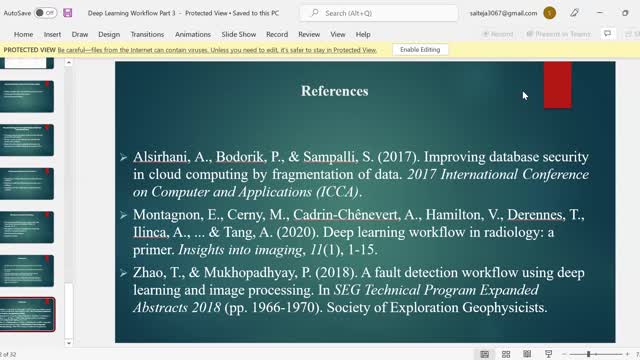Open the Help tab
This screenshot has height=360, width=640.
coord(363,34)
